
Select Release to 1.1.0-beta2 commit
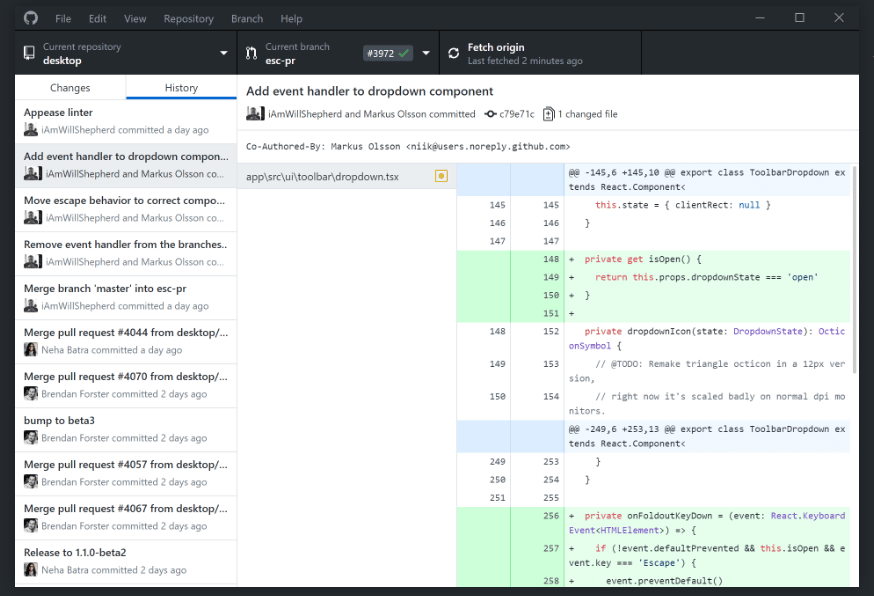point(126,562)
